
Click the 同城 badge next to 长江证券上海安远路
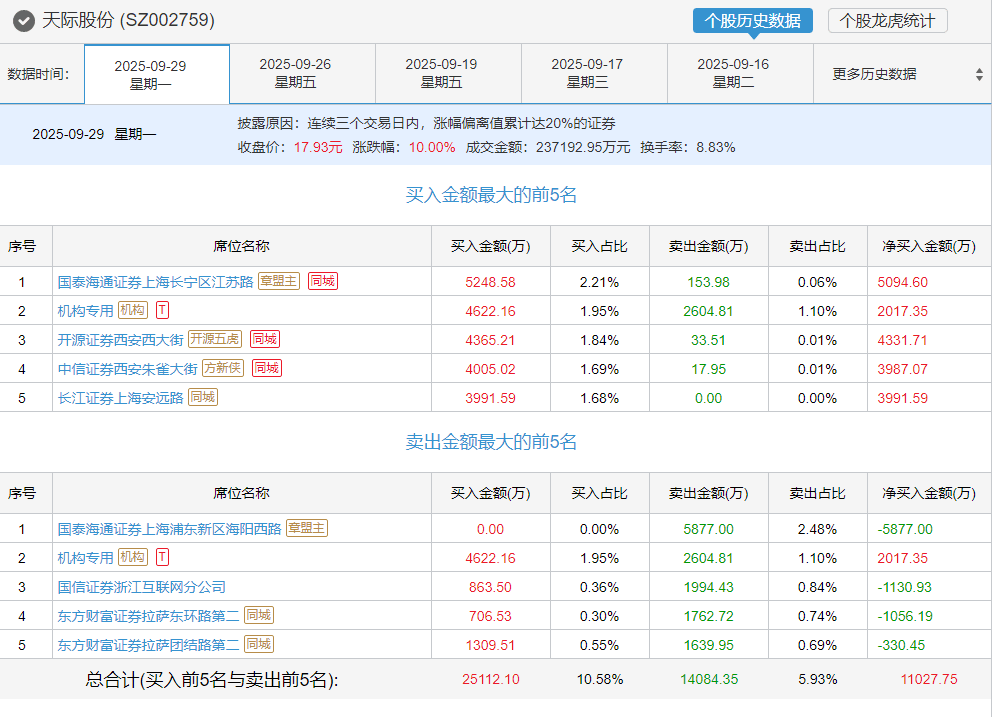coord(202,397)
